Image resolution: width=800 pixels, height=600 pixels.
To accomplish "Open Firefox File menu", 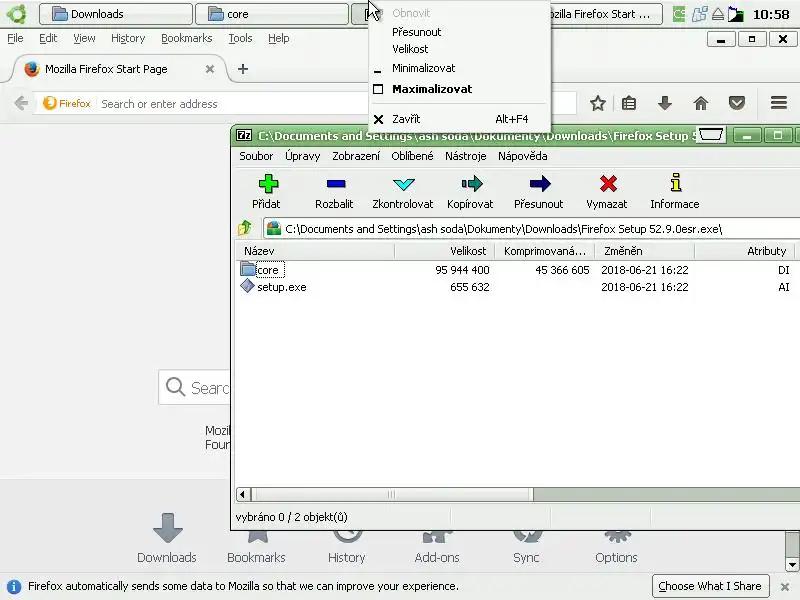I will pyautogui.click(x=15, y=38).
